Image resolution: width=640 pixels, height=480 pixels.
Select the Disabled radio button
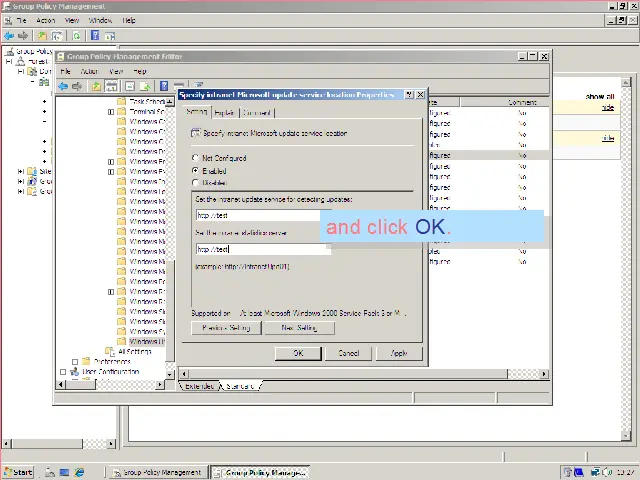[195, 182]
